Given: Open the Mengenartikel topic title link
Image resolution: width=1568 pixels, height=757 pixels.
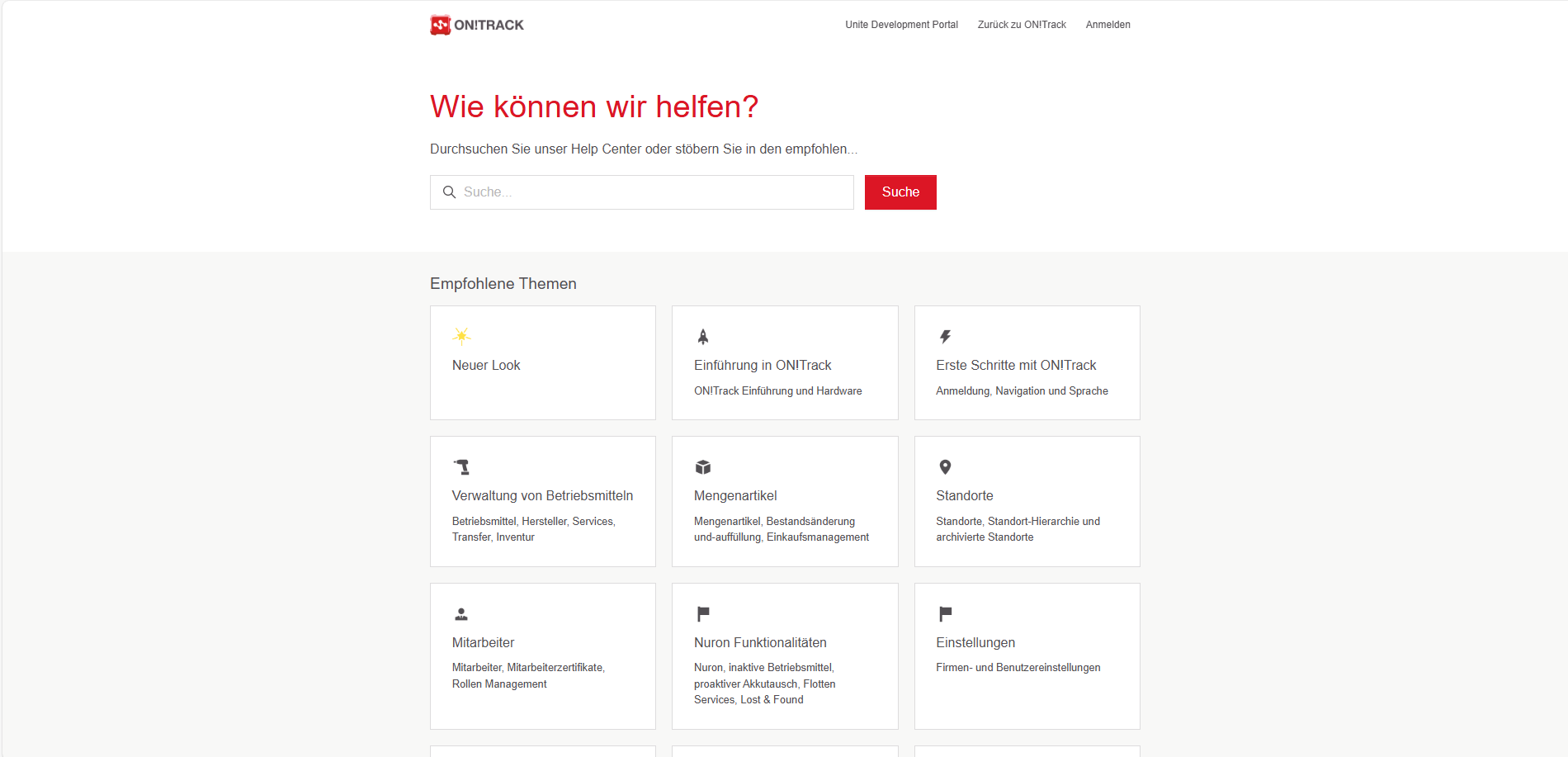Looking at the screenshot, I should tap(735, 495).
